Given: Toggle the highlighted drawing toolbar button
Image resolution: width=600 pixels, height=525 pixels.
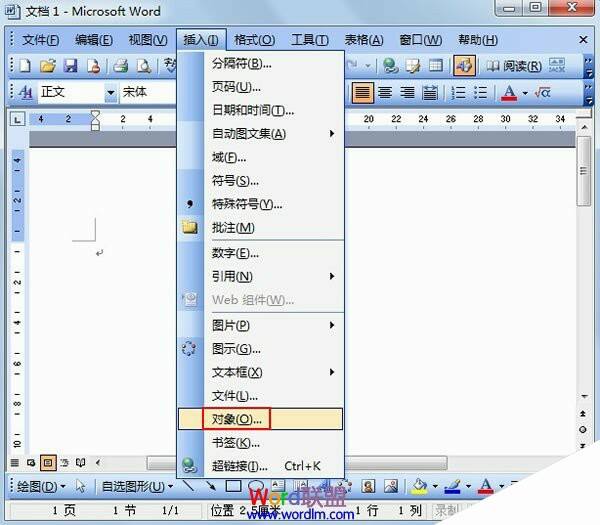Looking at the screenshot, I should (x=464, y=65).
